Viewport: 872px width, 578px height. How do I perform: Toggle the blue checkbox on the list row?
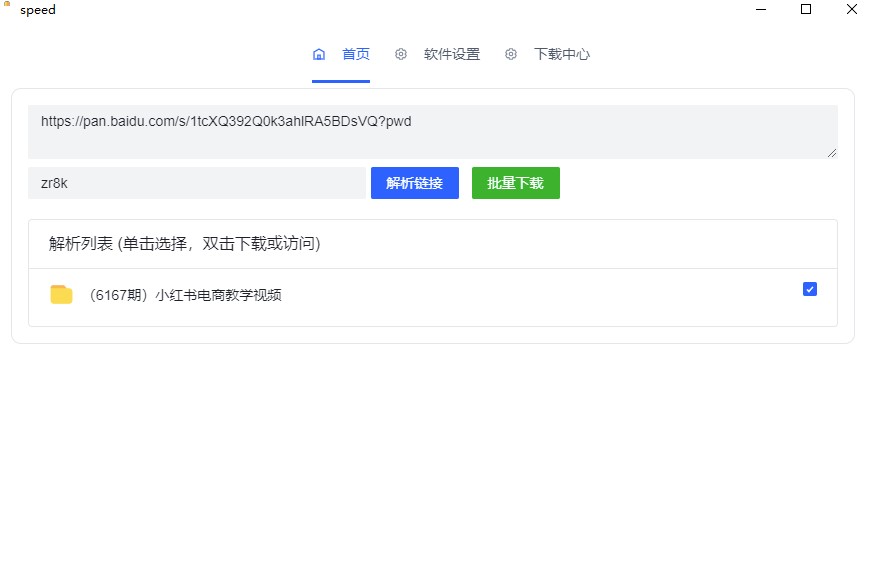pyautogui.click(x=808, y=289)
